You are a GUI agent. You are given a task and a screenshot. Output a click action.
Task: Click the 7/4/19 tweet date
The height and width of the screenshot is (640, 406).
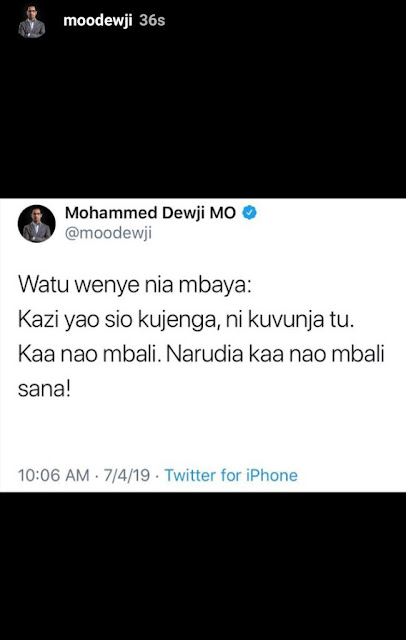(126, 475)
